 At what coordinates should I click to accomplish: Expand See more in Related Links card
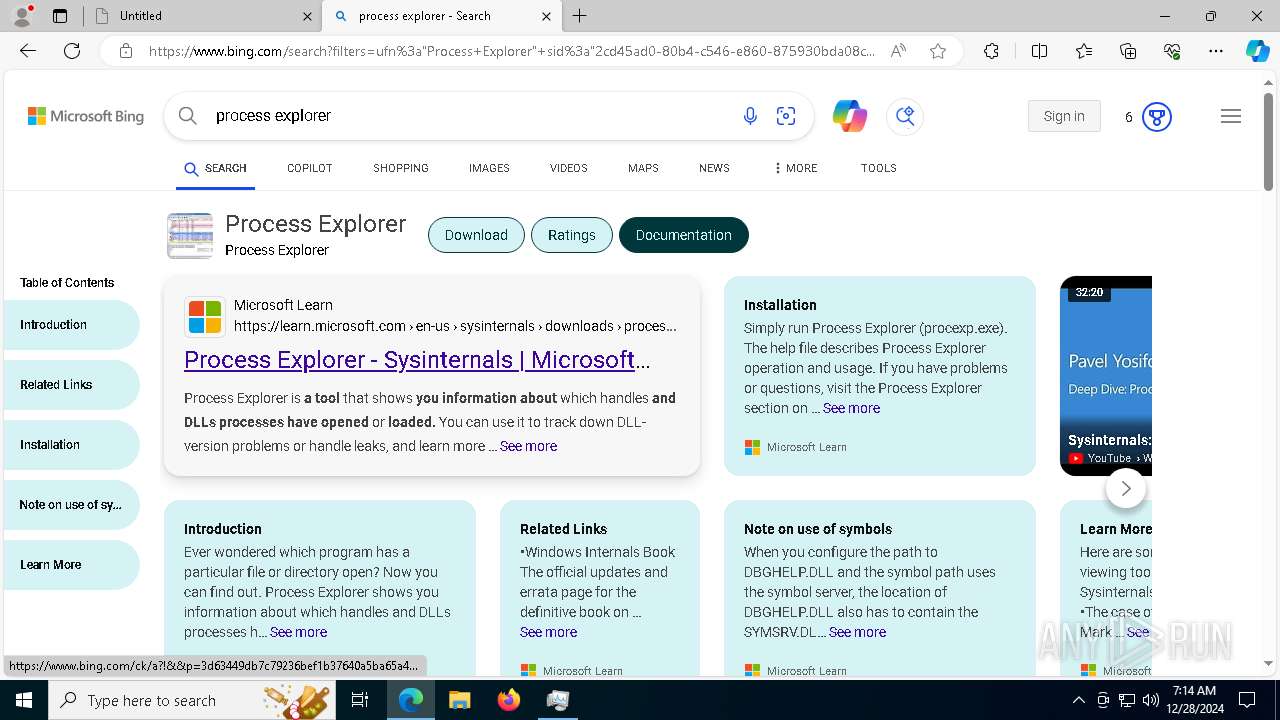pos(548,632)
